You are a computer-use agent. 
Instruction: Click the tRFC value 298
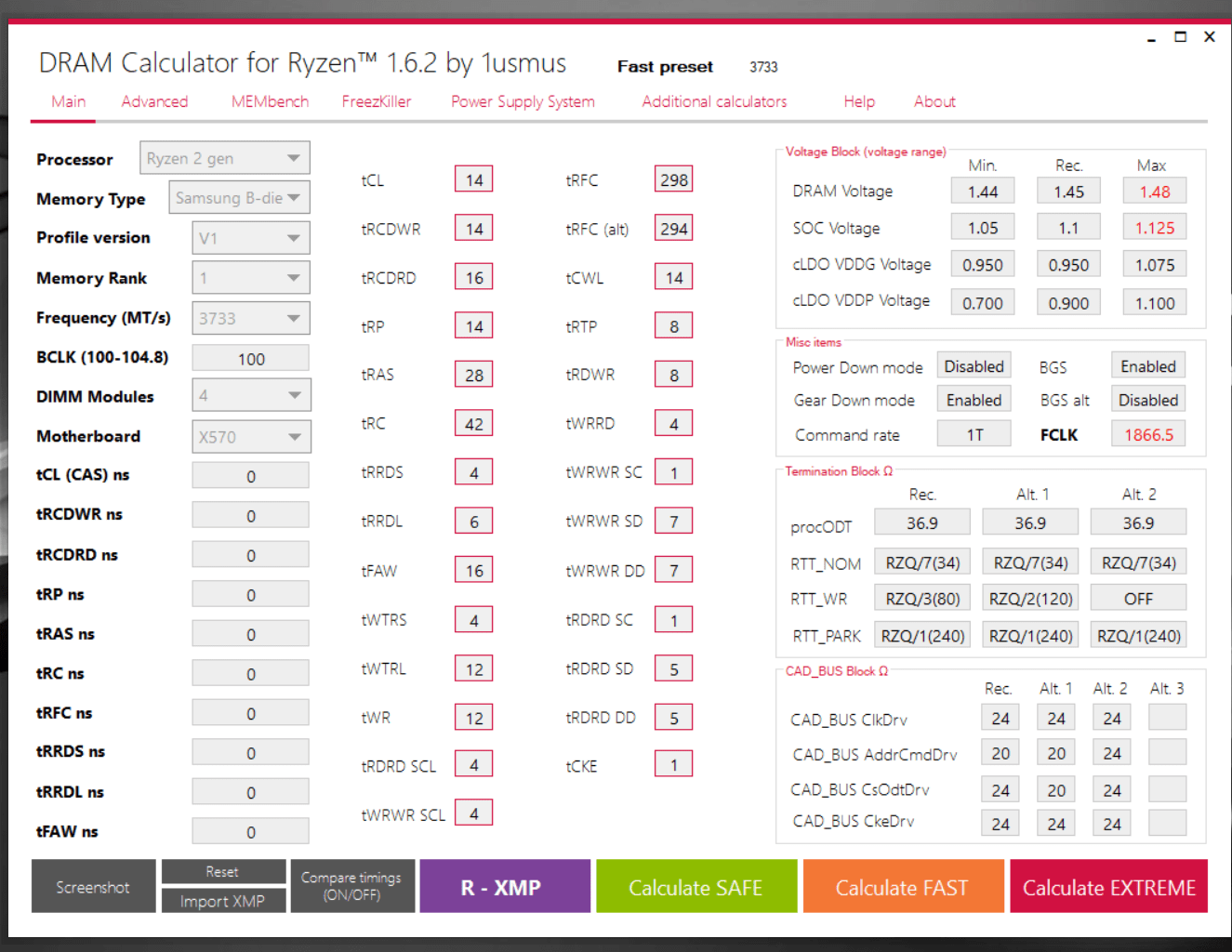[x=674, y=179]
